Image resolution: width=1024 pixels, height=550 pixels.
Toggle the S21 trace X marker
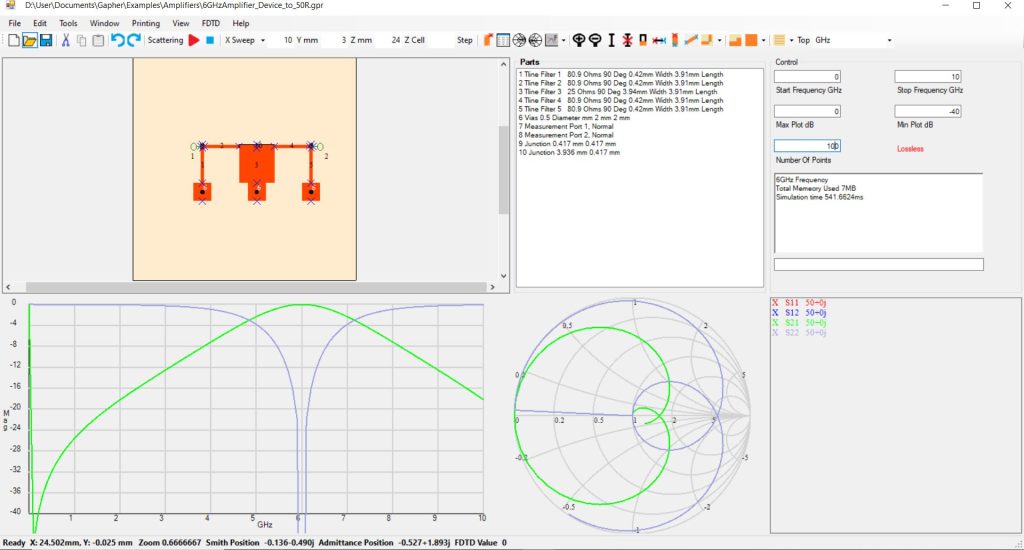pos(776,322)
